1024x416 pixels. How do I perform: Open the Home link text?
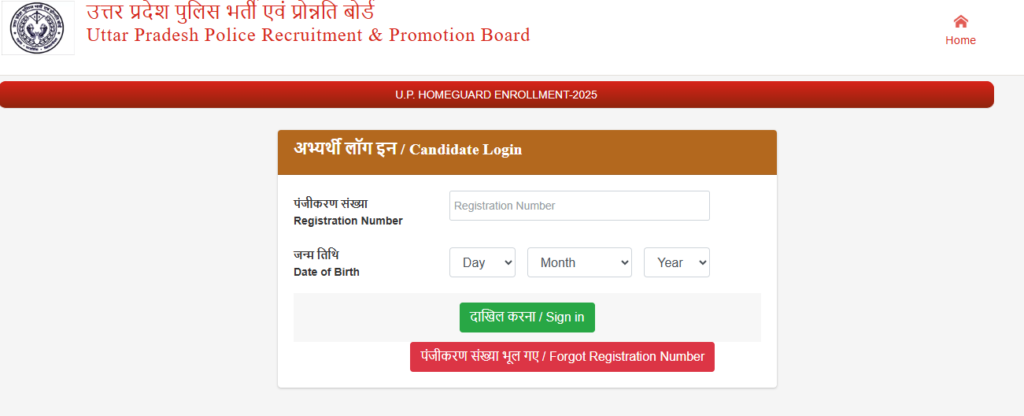[x=960, y=41]
